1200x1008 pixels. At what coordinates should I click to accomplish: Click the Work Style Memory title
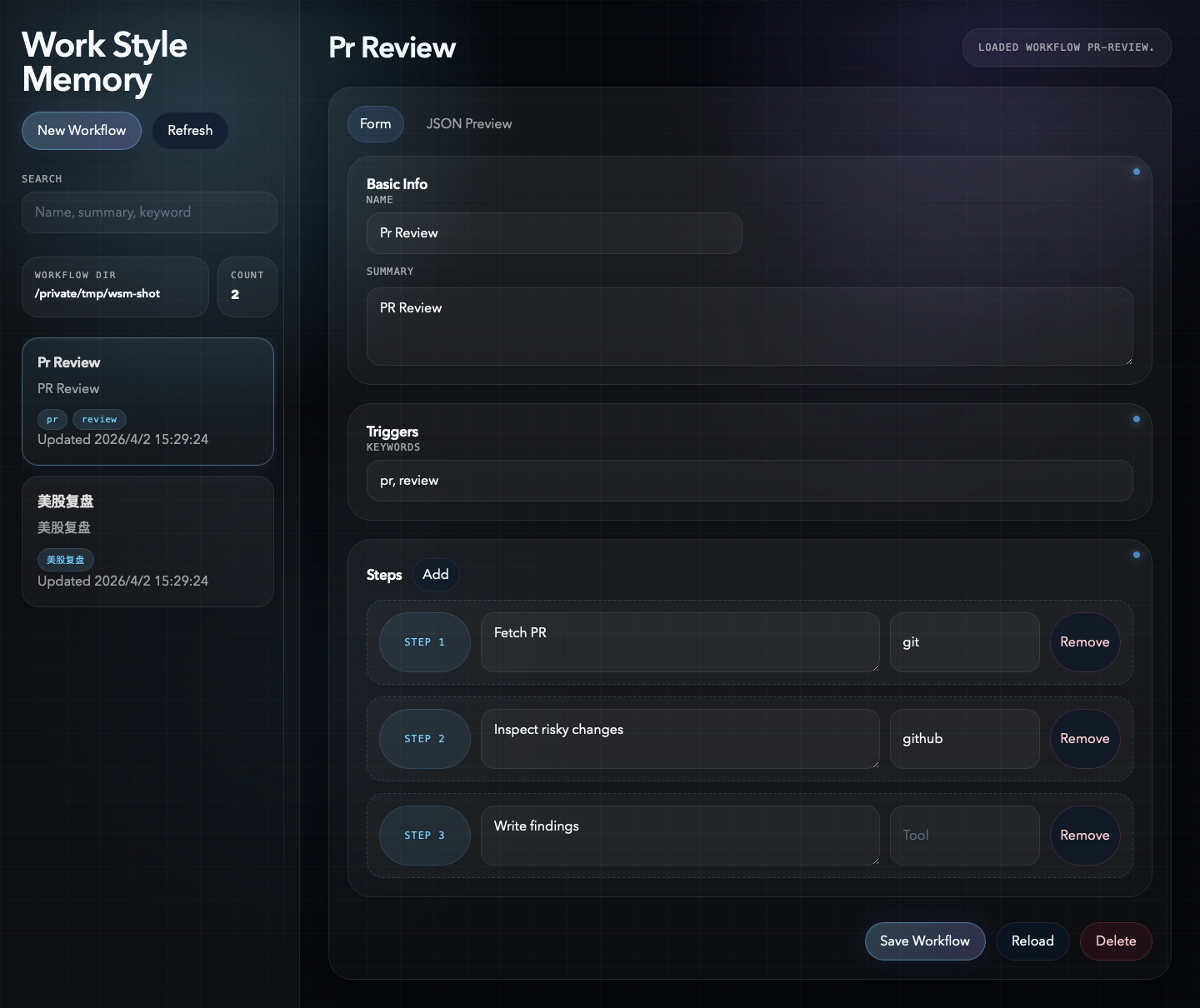[104, 62]
